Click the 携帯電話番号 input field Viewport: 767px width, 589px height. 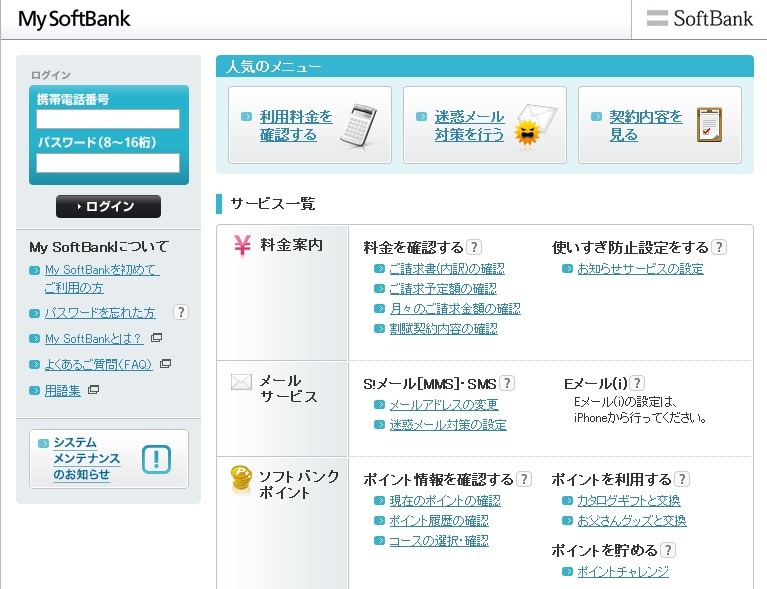tap(108, 119)
